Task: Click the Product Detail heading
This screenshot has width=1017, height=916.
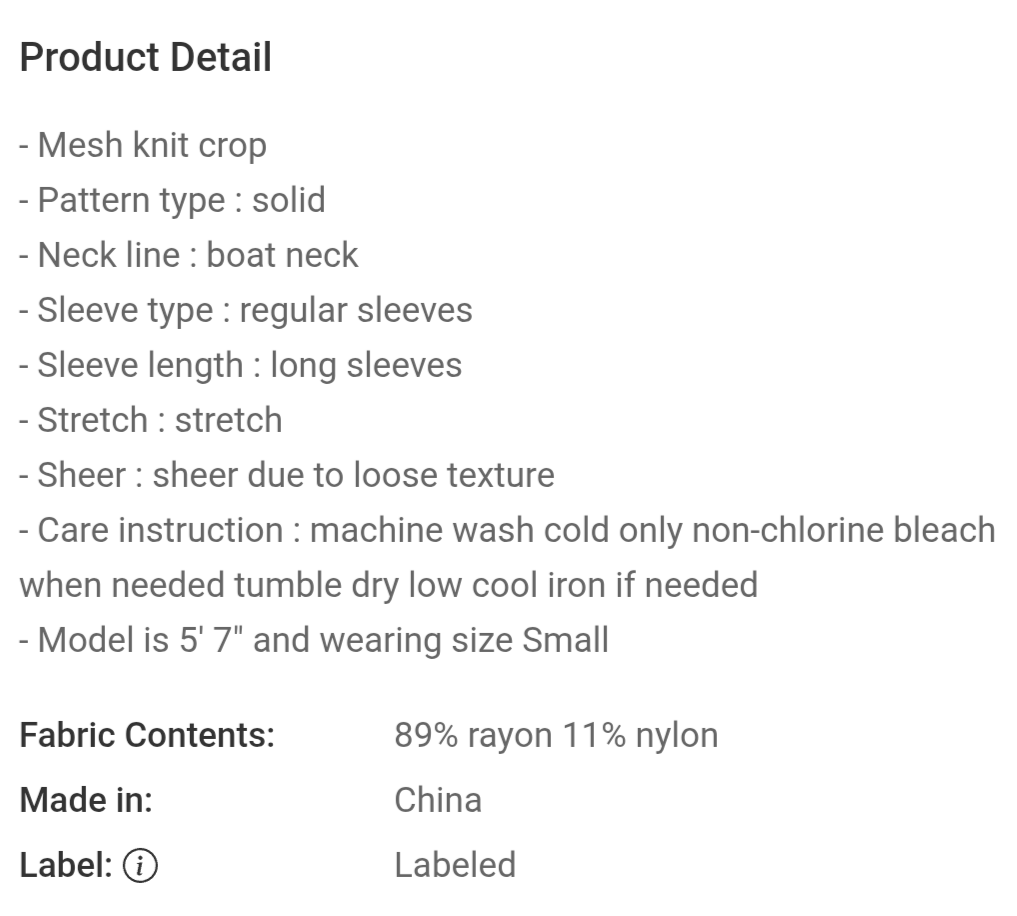Action: (145, 57)
